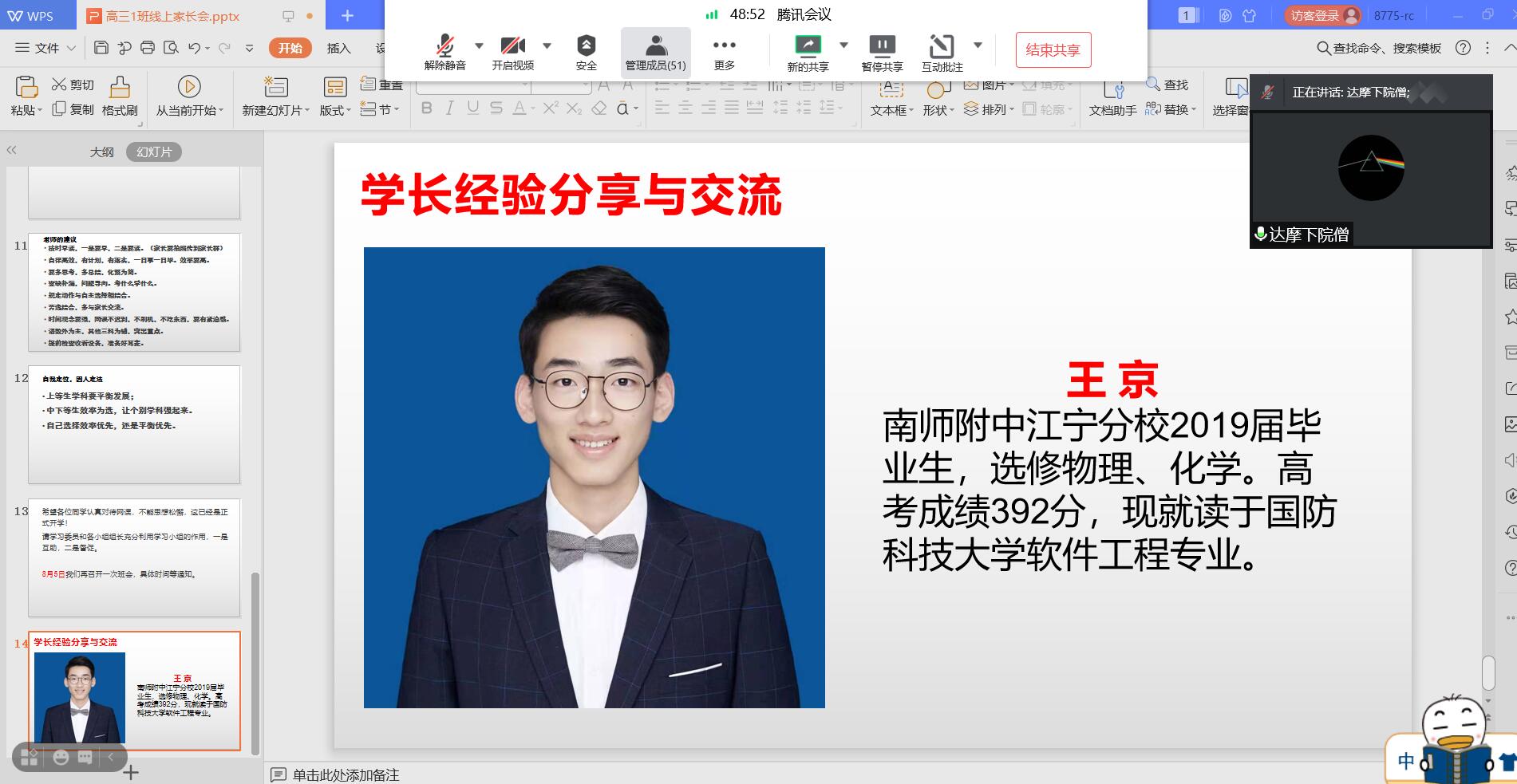
Task: Click 更多 three-dots icon in meeting bar
Action: point(724,45)
